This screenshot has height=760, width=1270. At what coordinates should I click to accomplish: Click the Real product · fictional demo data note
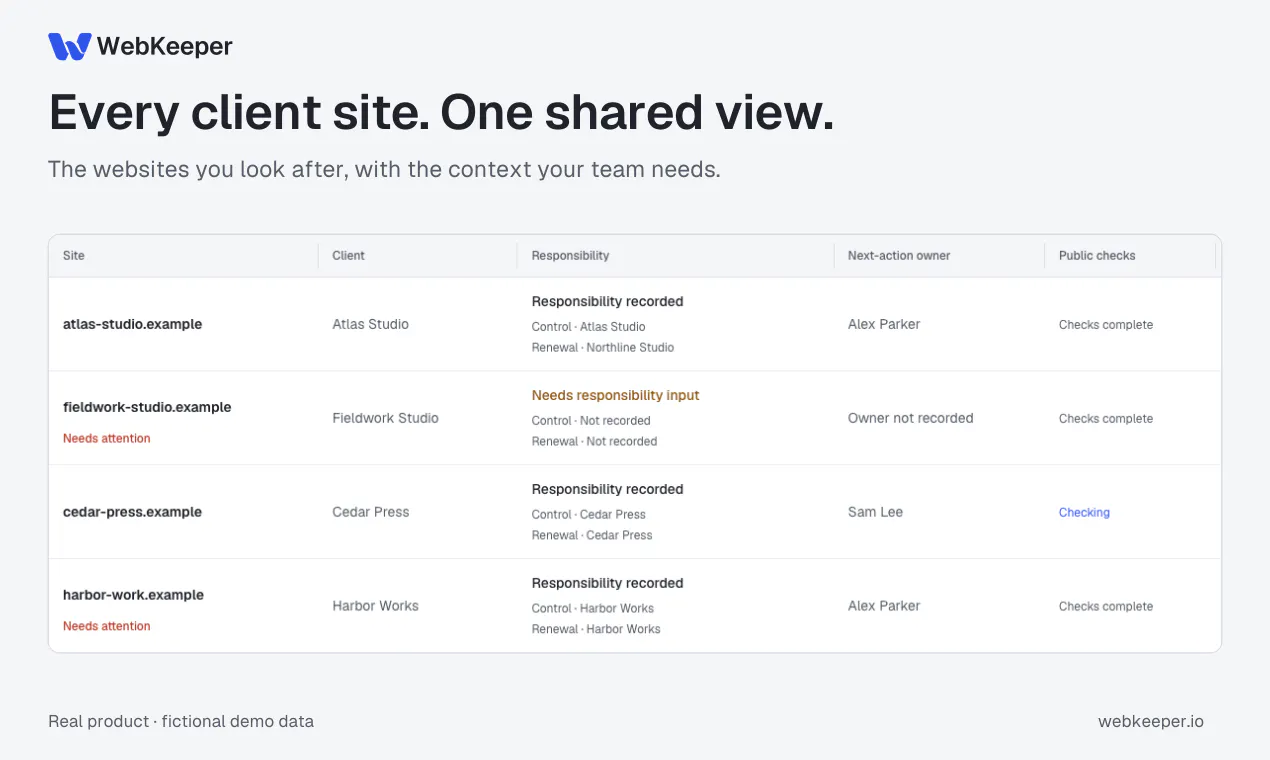pyautogui.click(x=181, y=721)
